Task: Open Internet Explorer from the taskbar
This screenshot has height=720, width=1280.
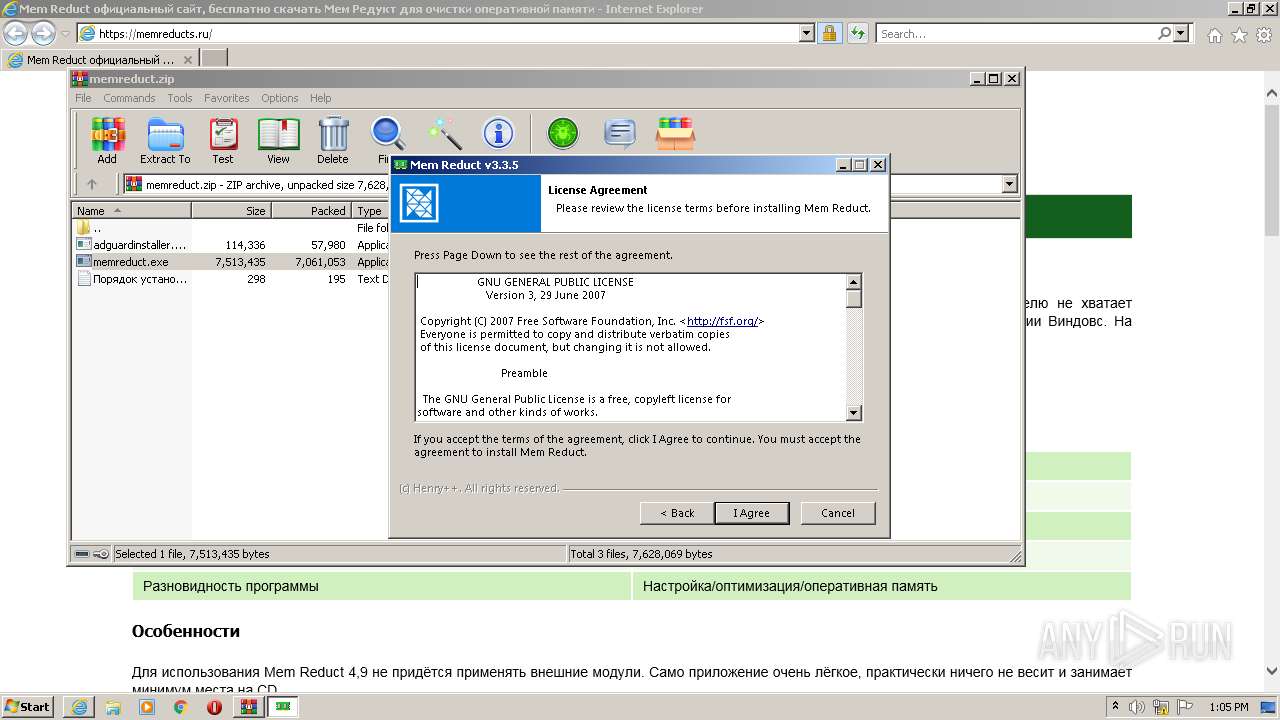Action: 79,707
